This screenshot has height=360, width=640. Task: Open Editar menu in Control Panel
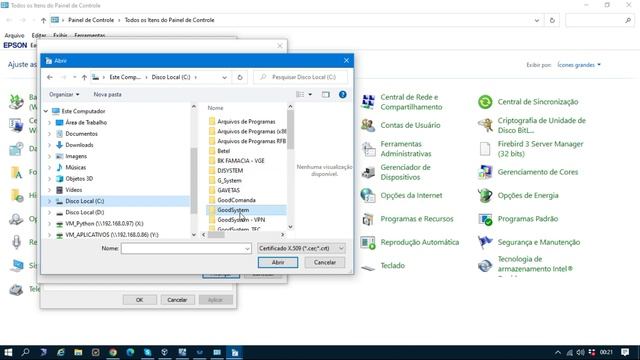pos(39,36)
